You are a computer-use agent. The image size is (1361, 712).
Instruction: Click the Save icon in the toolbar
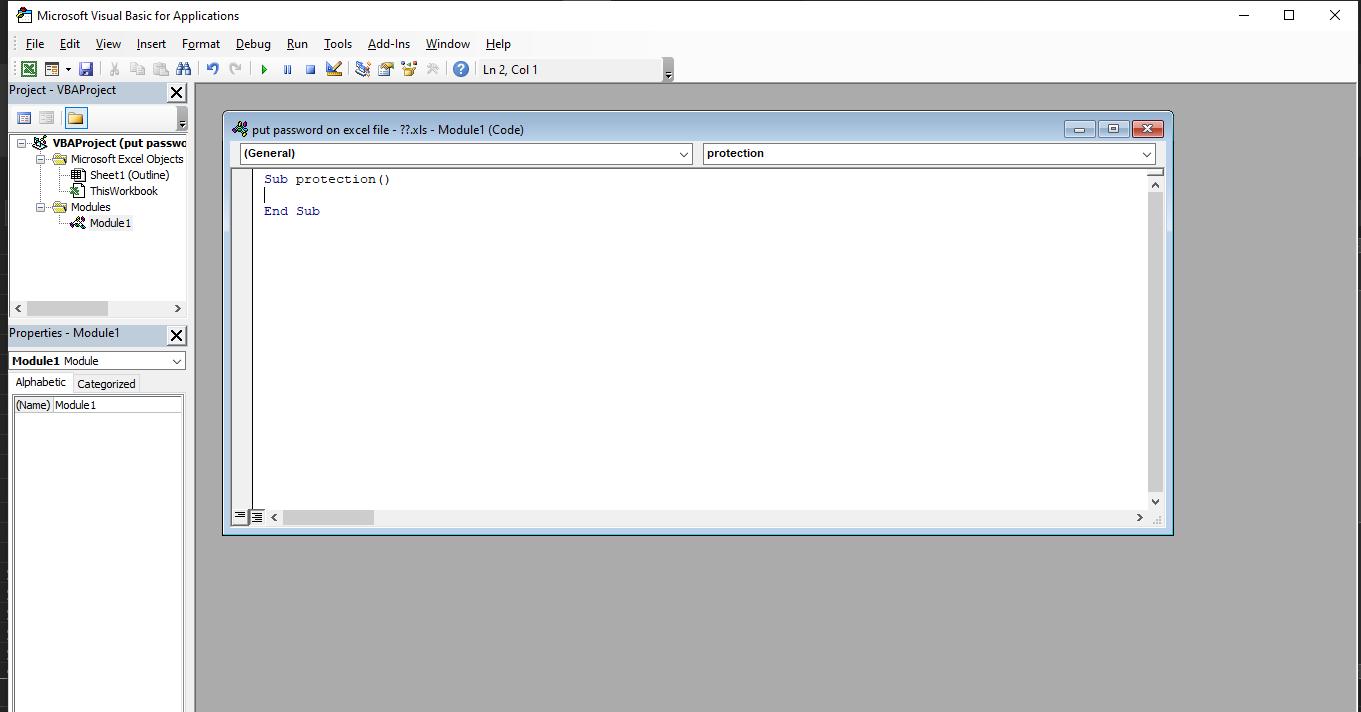[87, 68]
